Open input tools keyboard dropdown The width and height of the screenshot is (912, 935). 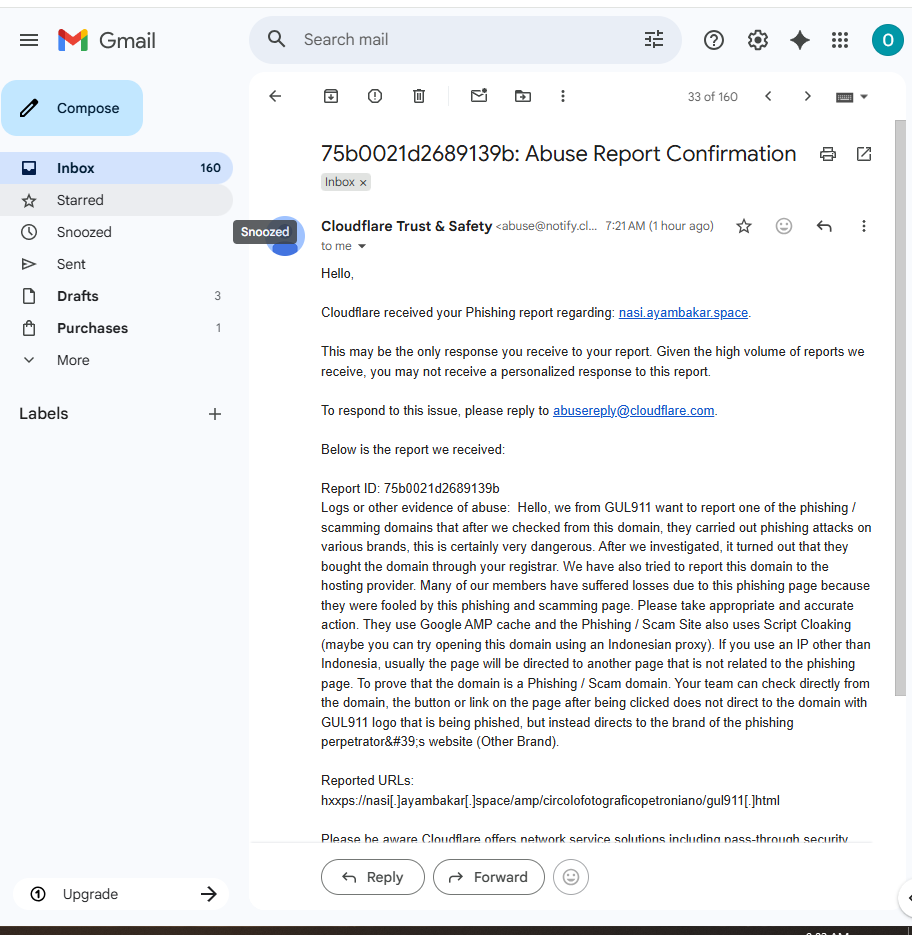coord(851,97)
